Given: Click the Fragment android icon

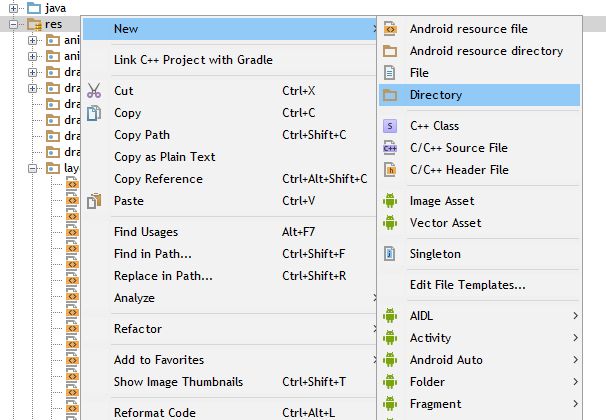Looking at the screenshot, I should tap(390, 404).
